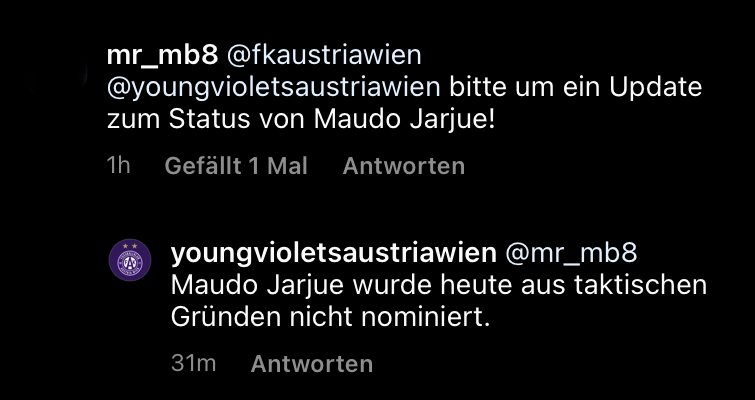
Task: View likes via 'Gefällt 1 Mal'
Action: point(236,166)
